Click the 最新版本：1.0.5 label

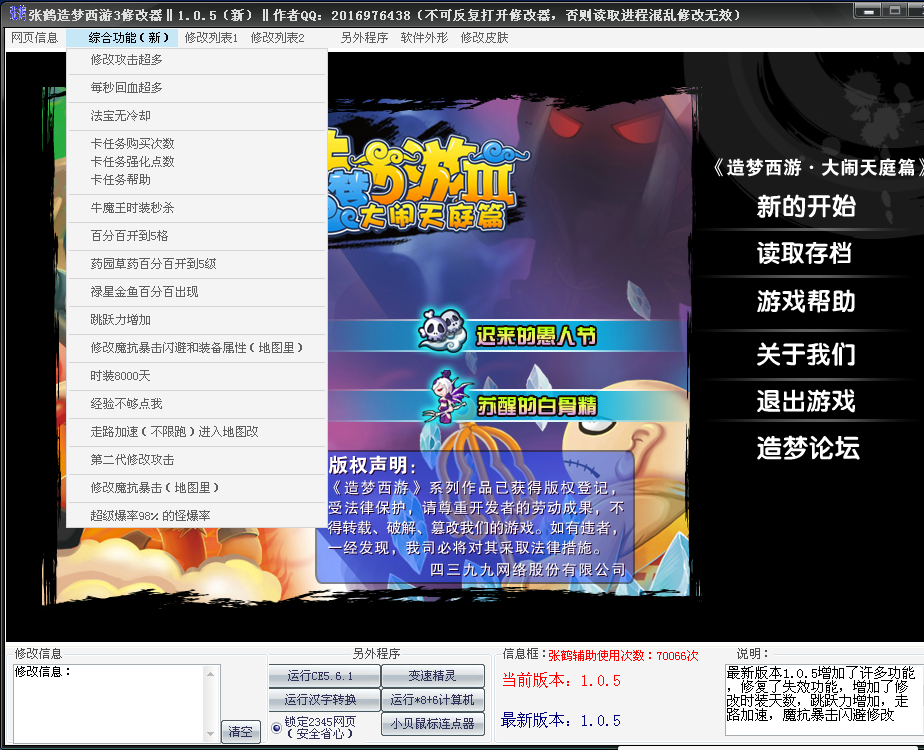tap(560, 721)
